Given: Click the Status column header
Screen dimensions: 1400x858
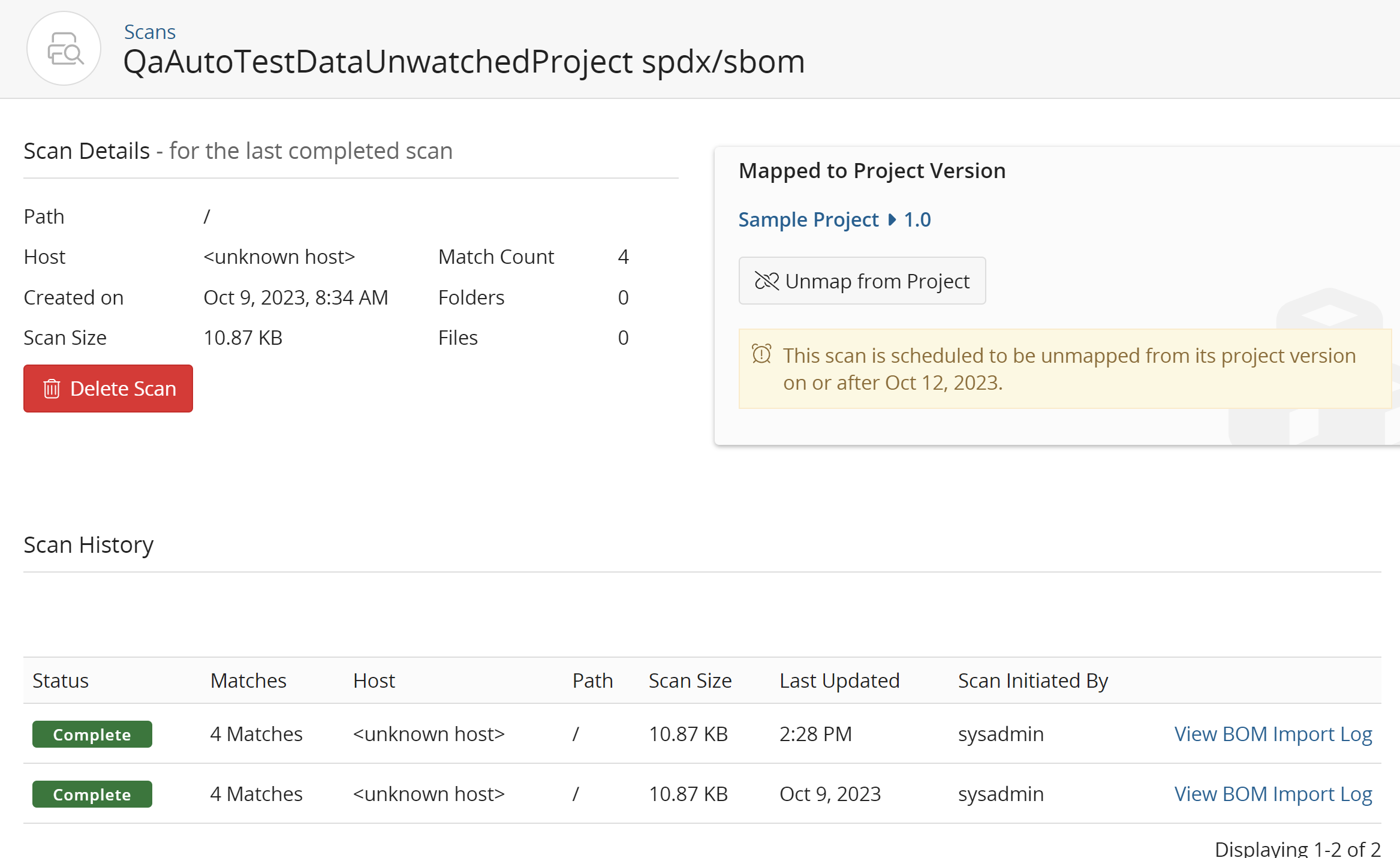Looking at the screenshot, I should [61, 681].
